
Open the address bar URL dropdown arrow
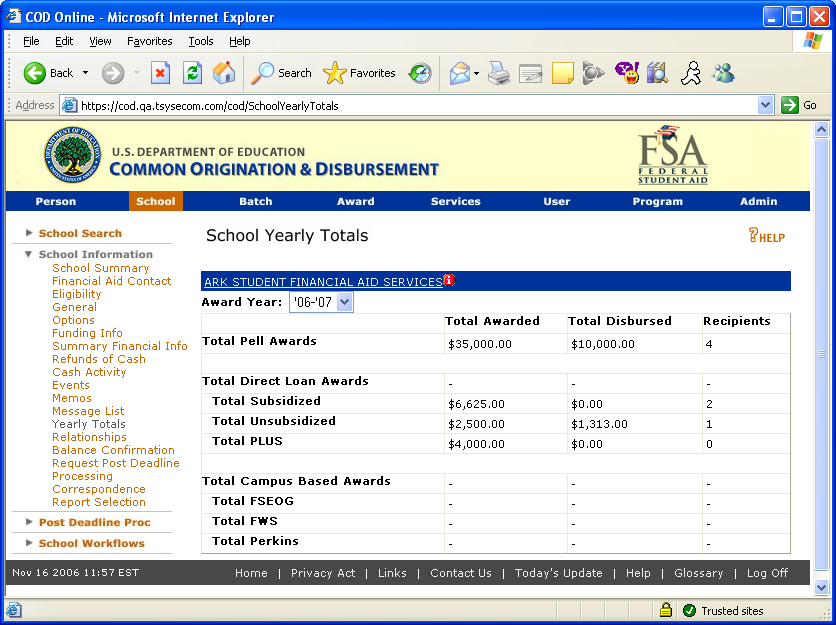point(765,105)
